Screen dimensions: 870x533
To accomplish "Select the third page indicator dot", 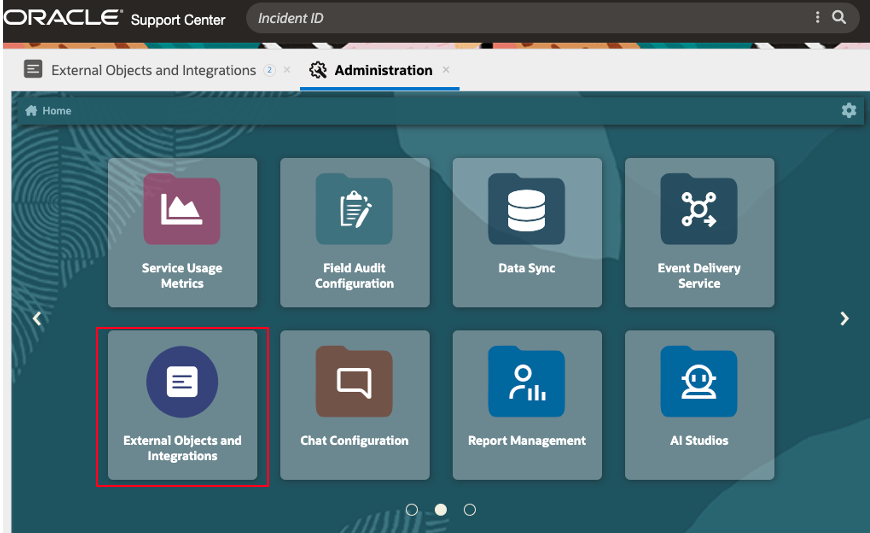I will (470, 510).
